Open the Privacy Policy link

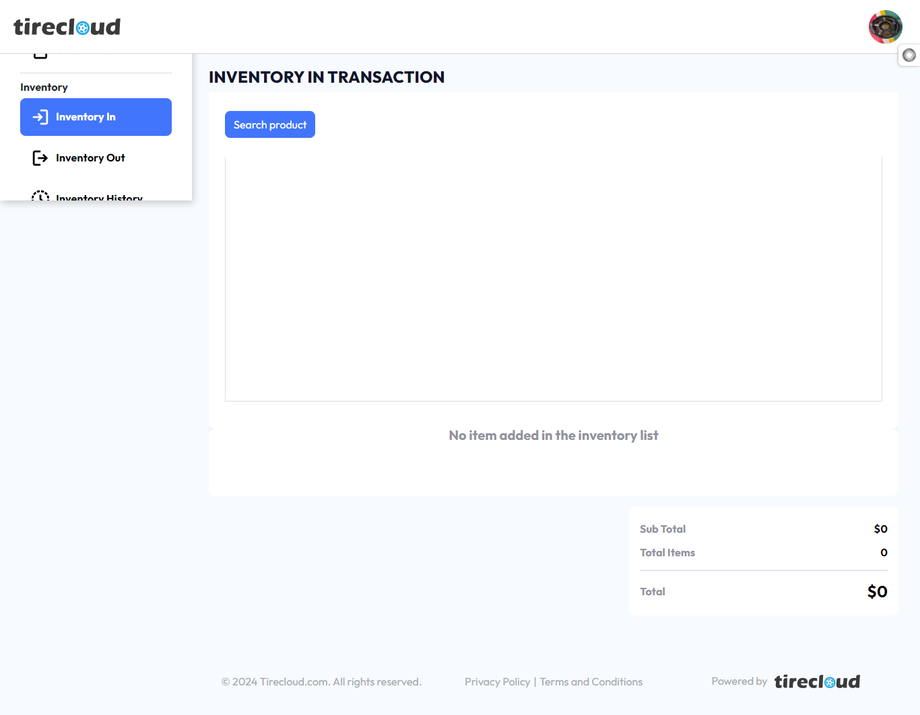coord(497,682)
